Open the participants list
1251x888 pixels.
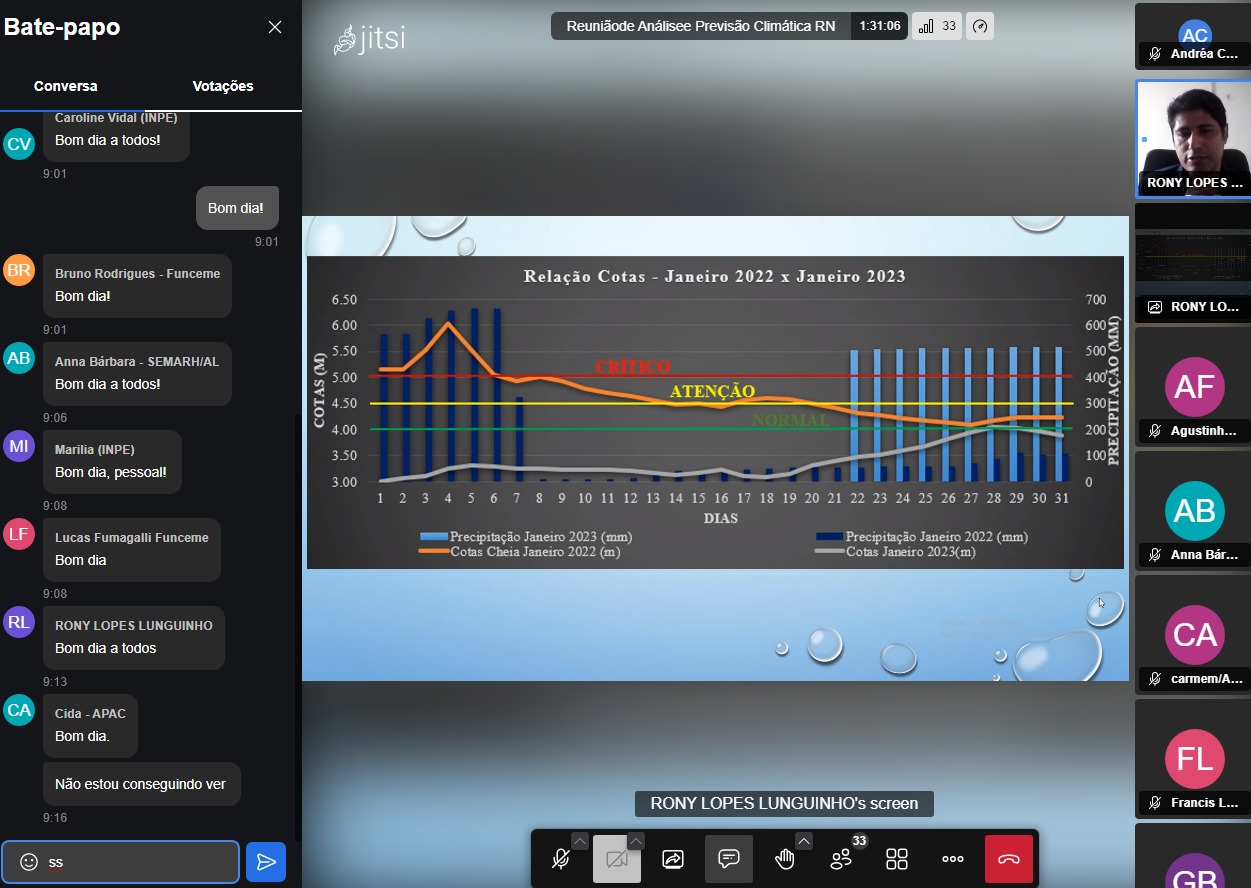841,859
